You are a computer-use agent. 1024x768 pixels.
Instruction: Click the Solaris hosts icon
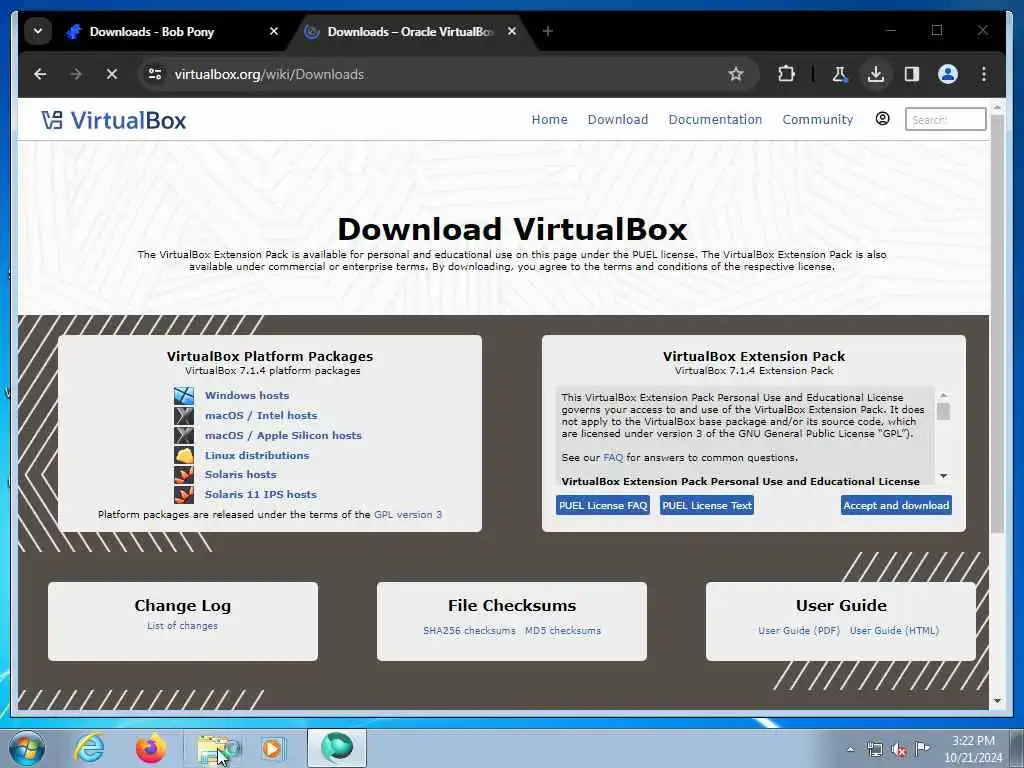point(184,475)
